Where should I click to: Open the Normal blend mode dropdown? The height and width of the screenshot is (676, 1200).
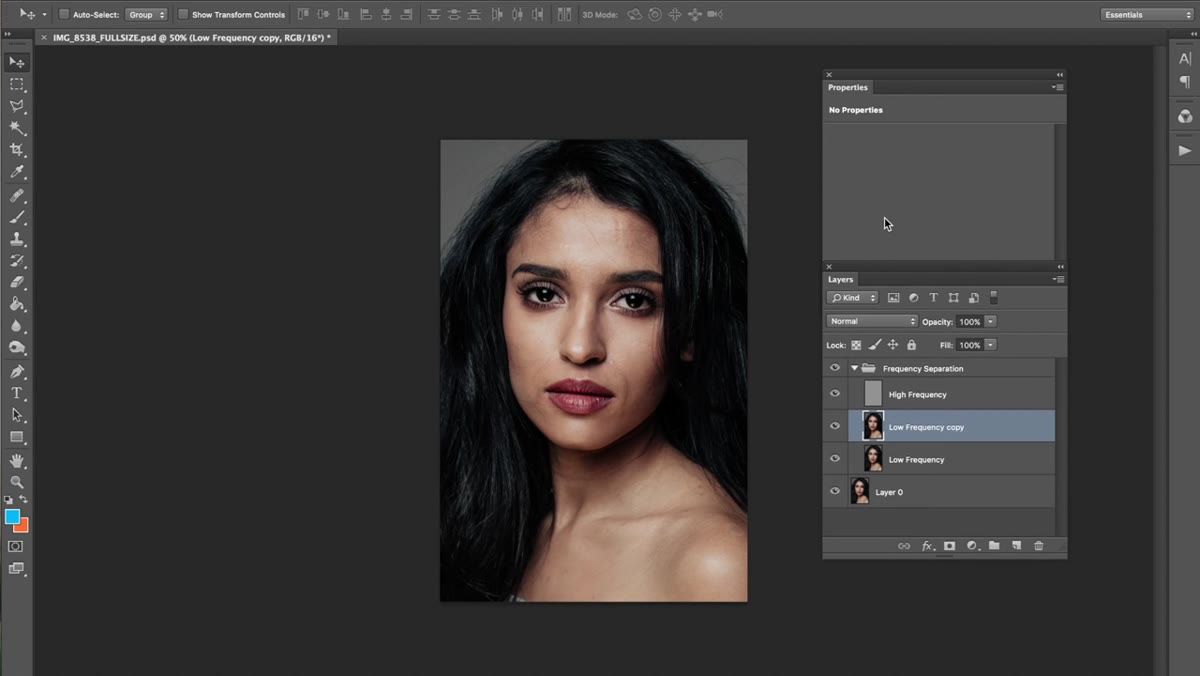(x=872, y=321)
